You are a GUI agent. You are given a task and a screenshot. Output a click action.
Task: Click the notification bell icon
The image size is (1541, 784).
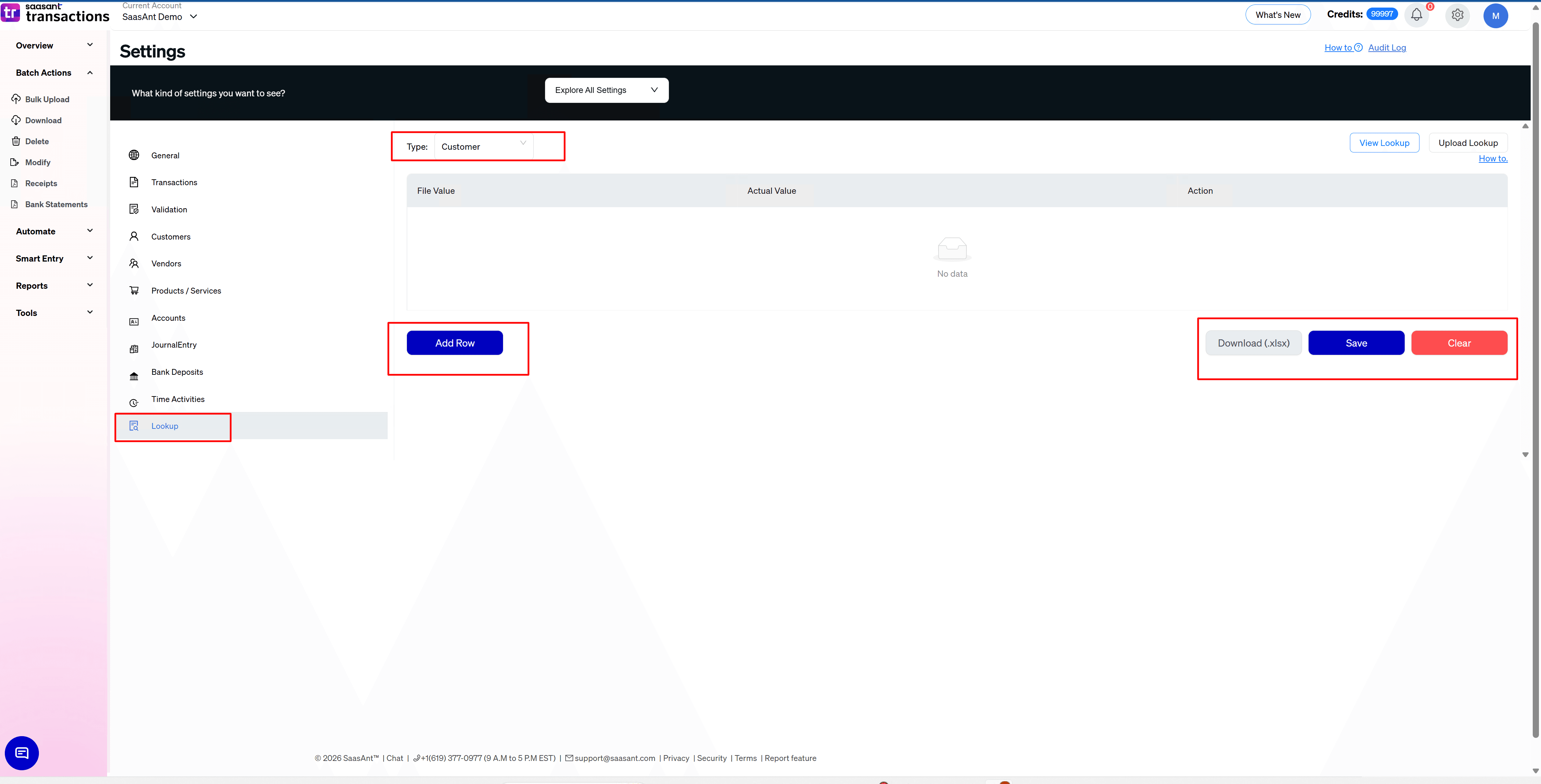[1416, 15]
